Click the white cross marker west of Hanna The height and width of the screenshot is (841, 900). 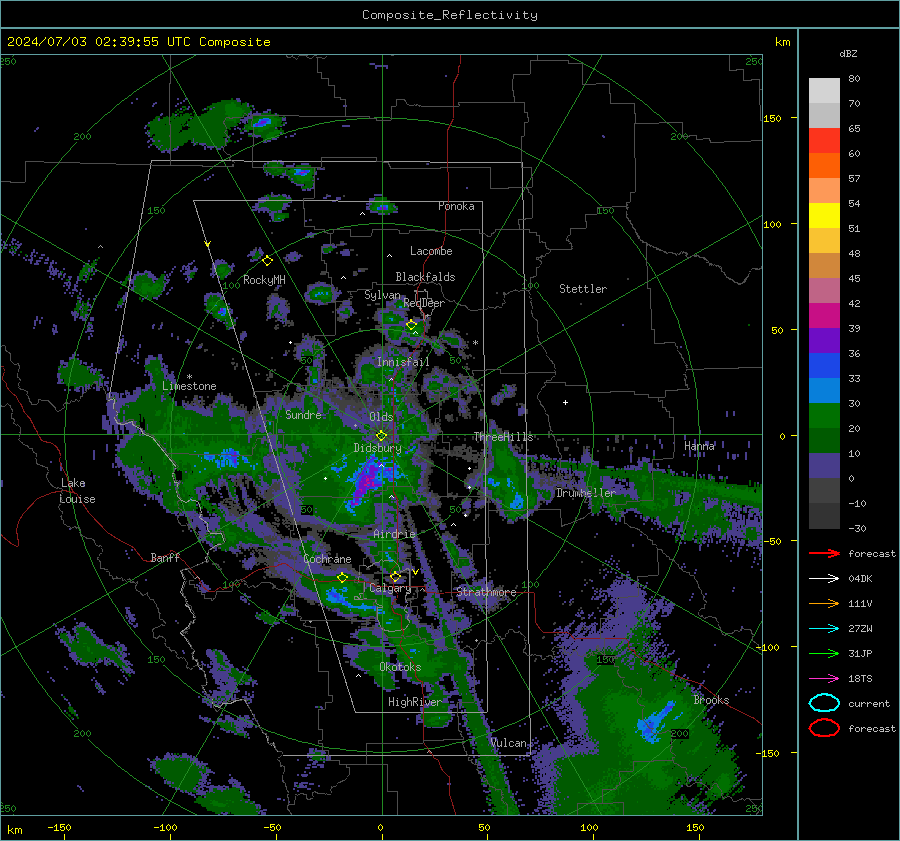coord(565,402)
